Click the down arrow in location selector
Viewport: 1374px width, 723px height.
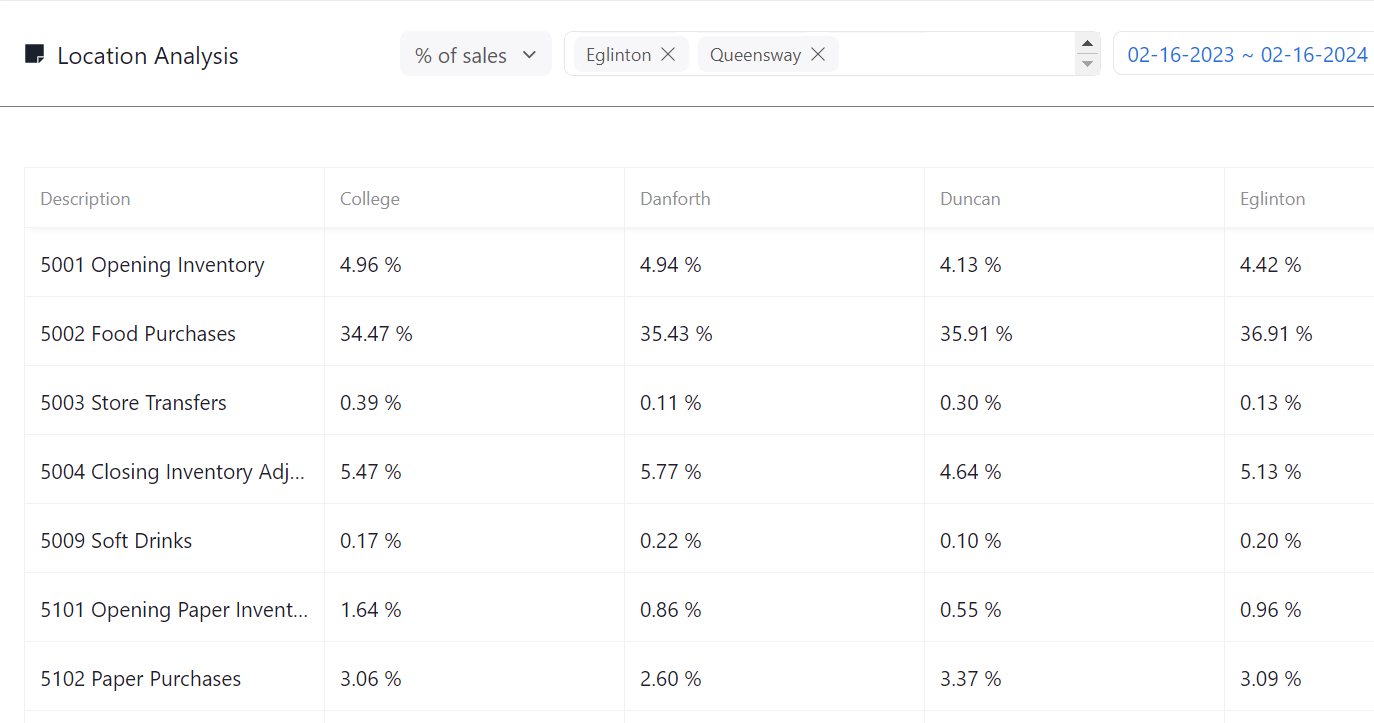[x=1087, y=64]
